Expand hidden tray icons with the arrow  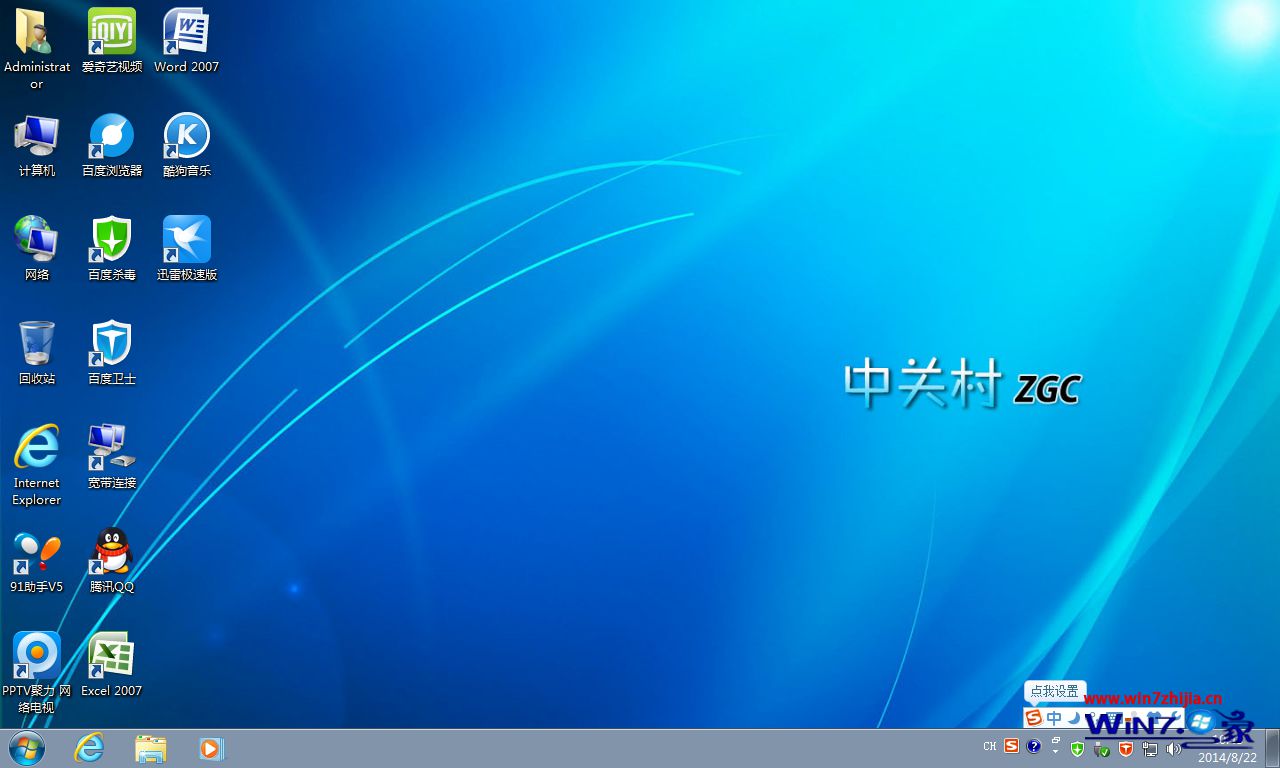[x=1056, y=753]
